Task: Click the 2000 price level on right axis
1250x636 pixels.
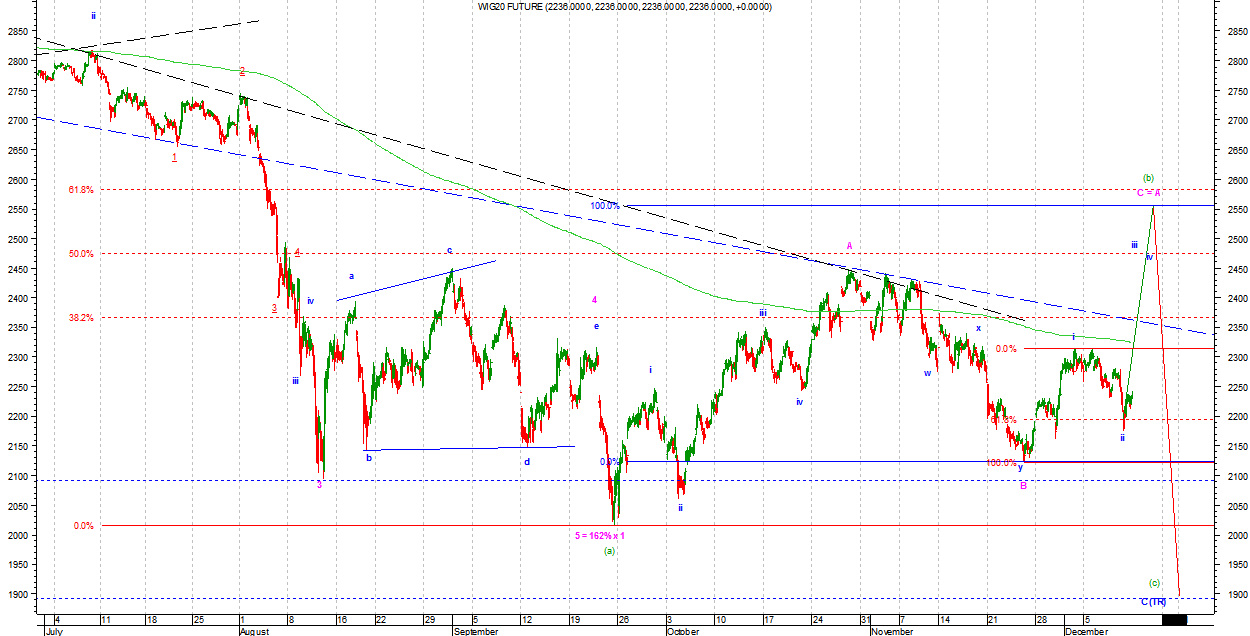Action: coord(1235,536)
